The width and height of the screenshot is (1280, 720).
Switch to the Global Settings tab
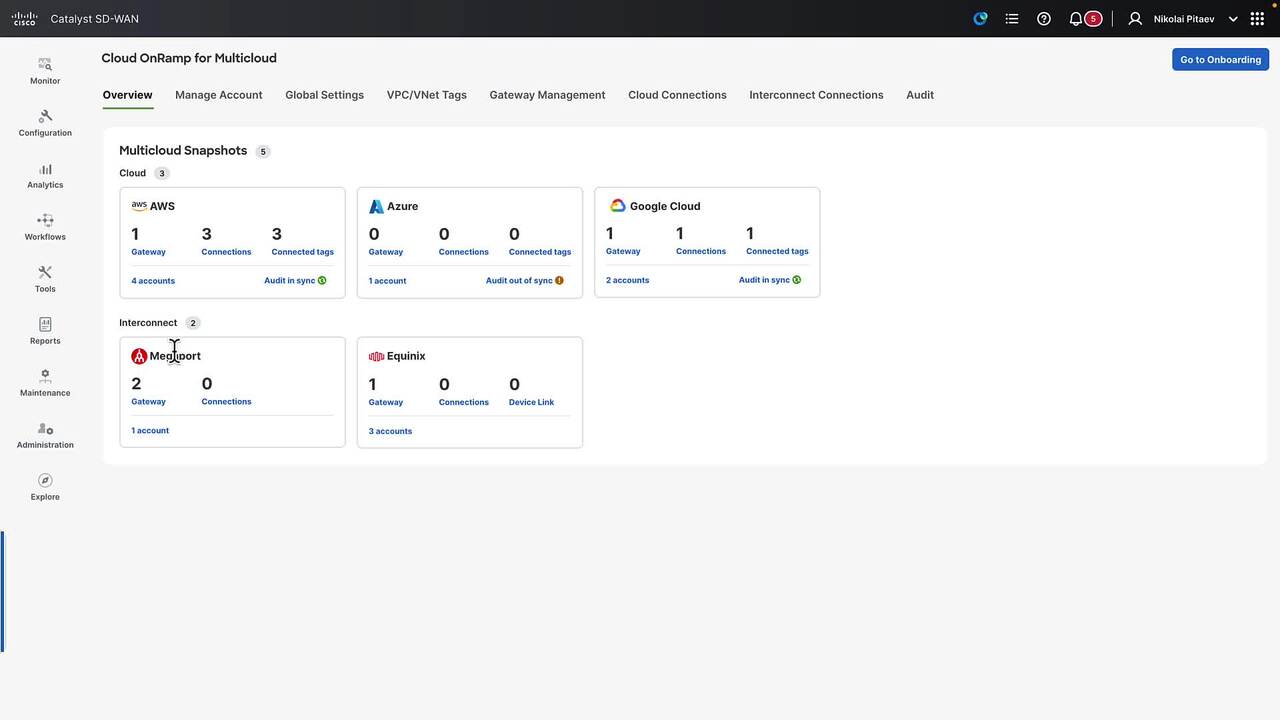(x=324, y=95)
